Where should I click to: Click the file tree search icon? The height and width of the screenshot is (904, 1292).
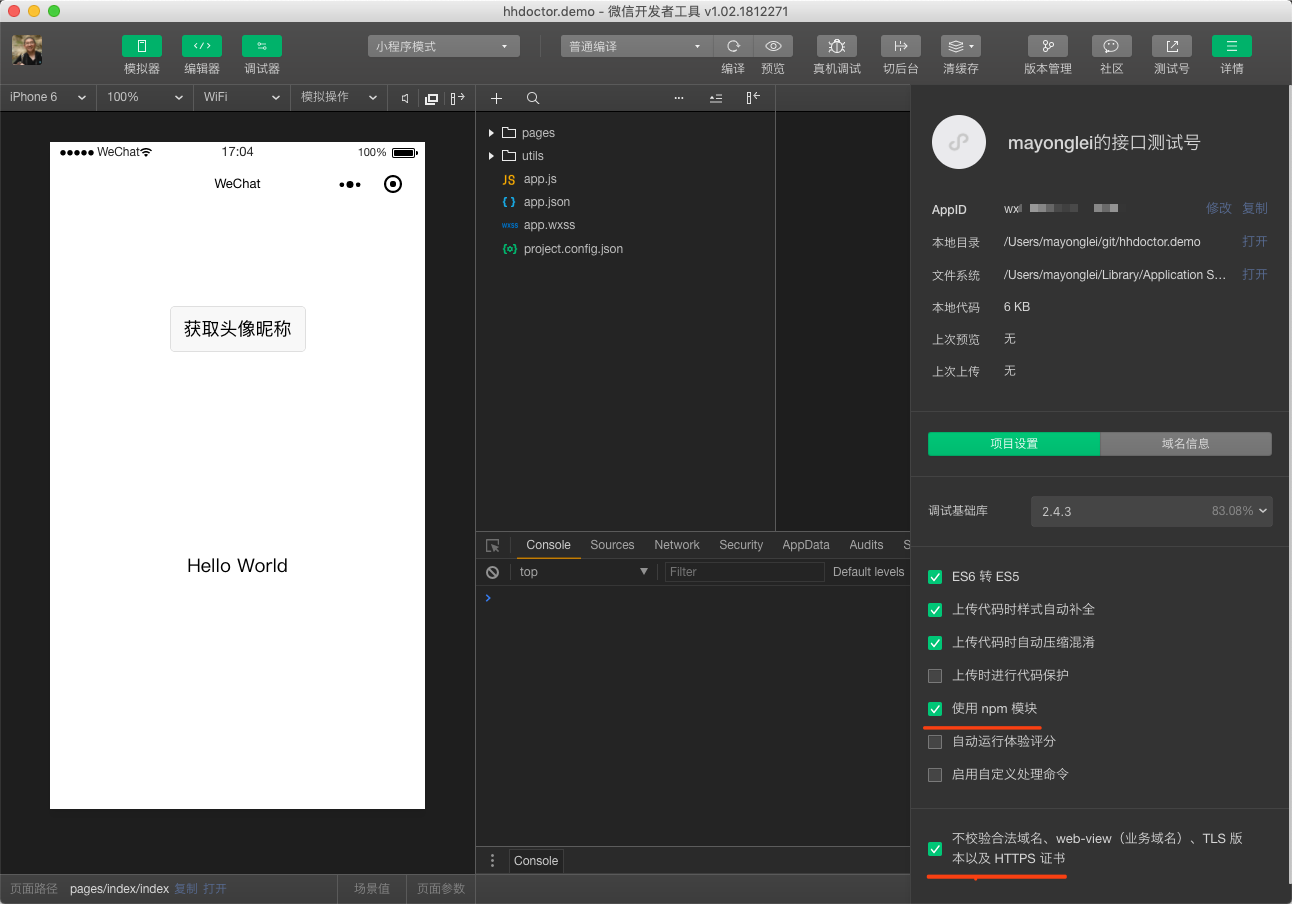tap(533, 98)
